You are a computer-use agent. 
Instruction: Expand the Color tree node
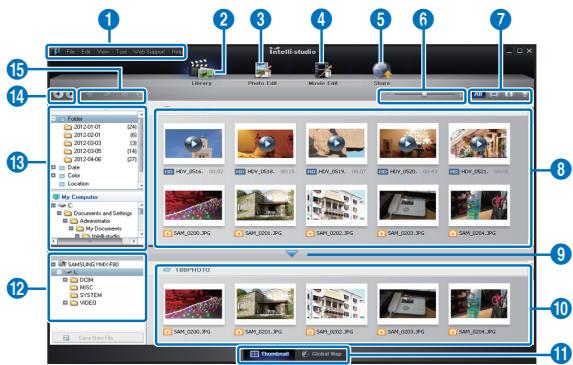tap(54, 175)
